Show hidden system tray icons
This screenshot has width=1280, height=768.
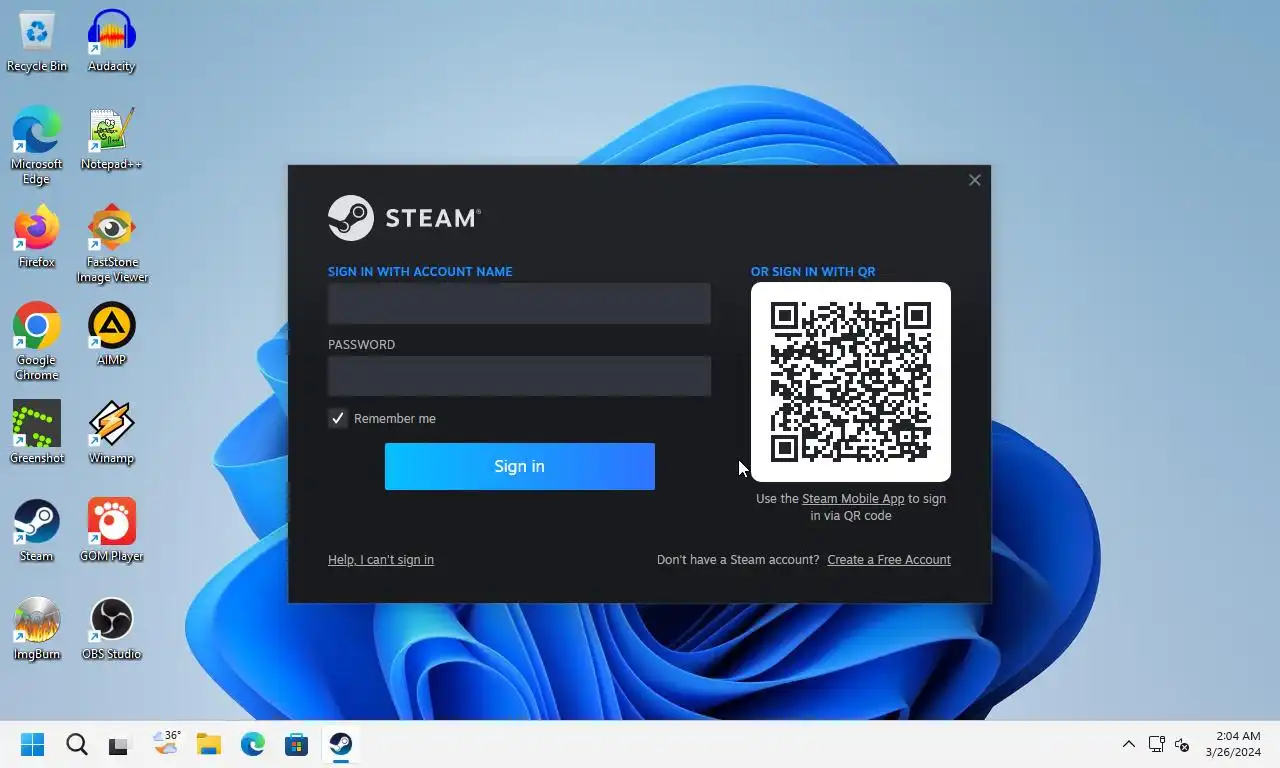(x=1128, y=744)
